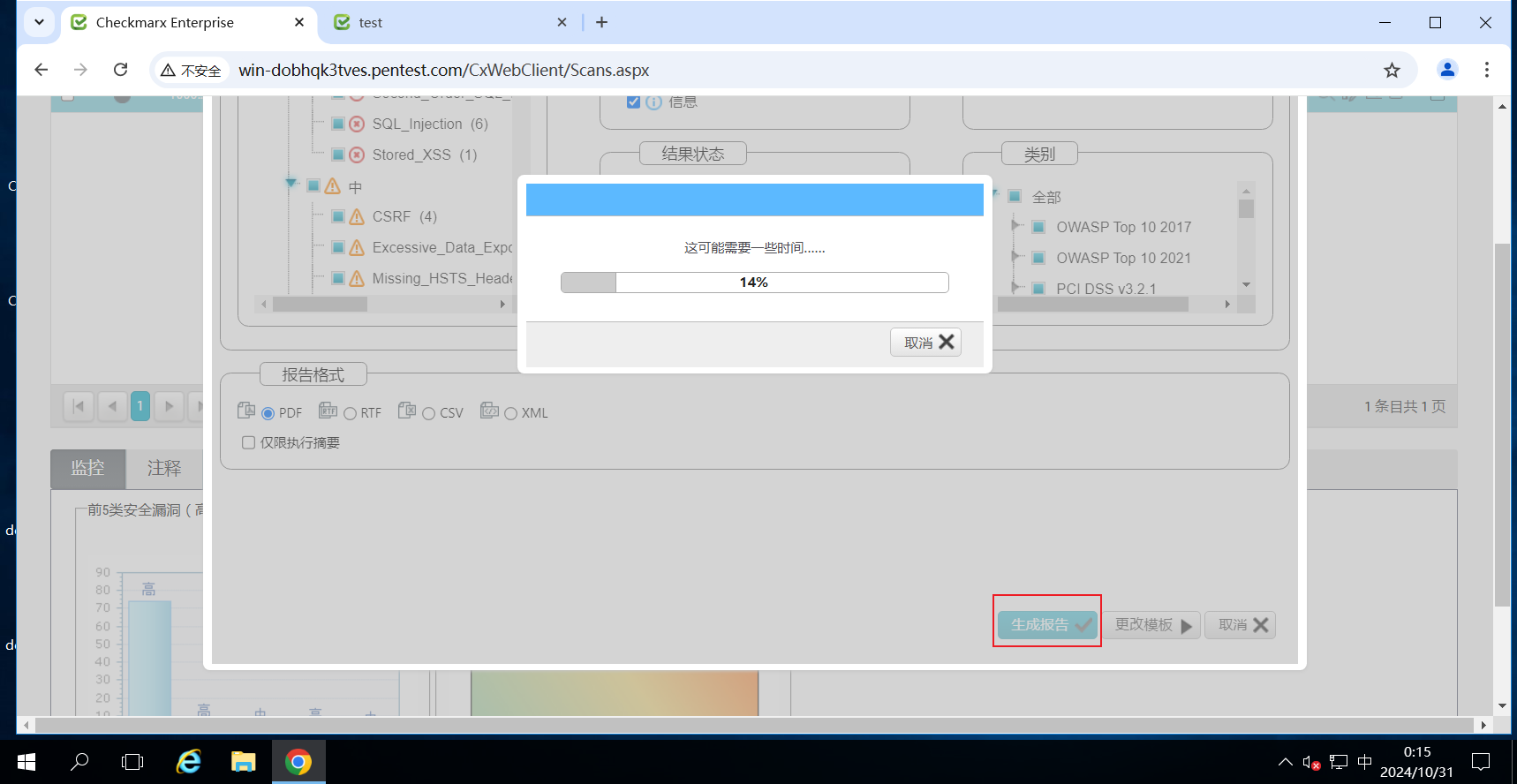Enable 仅限执行摘要 executive summary only checkbox
This screenshot has width=1517, height=784.
(249, 442)
